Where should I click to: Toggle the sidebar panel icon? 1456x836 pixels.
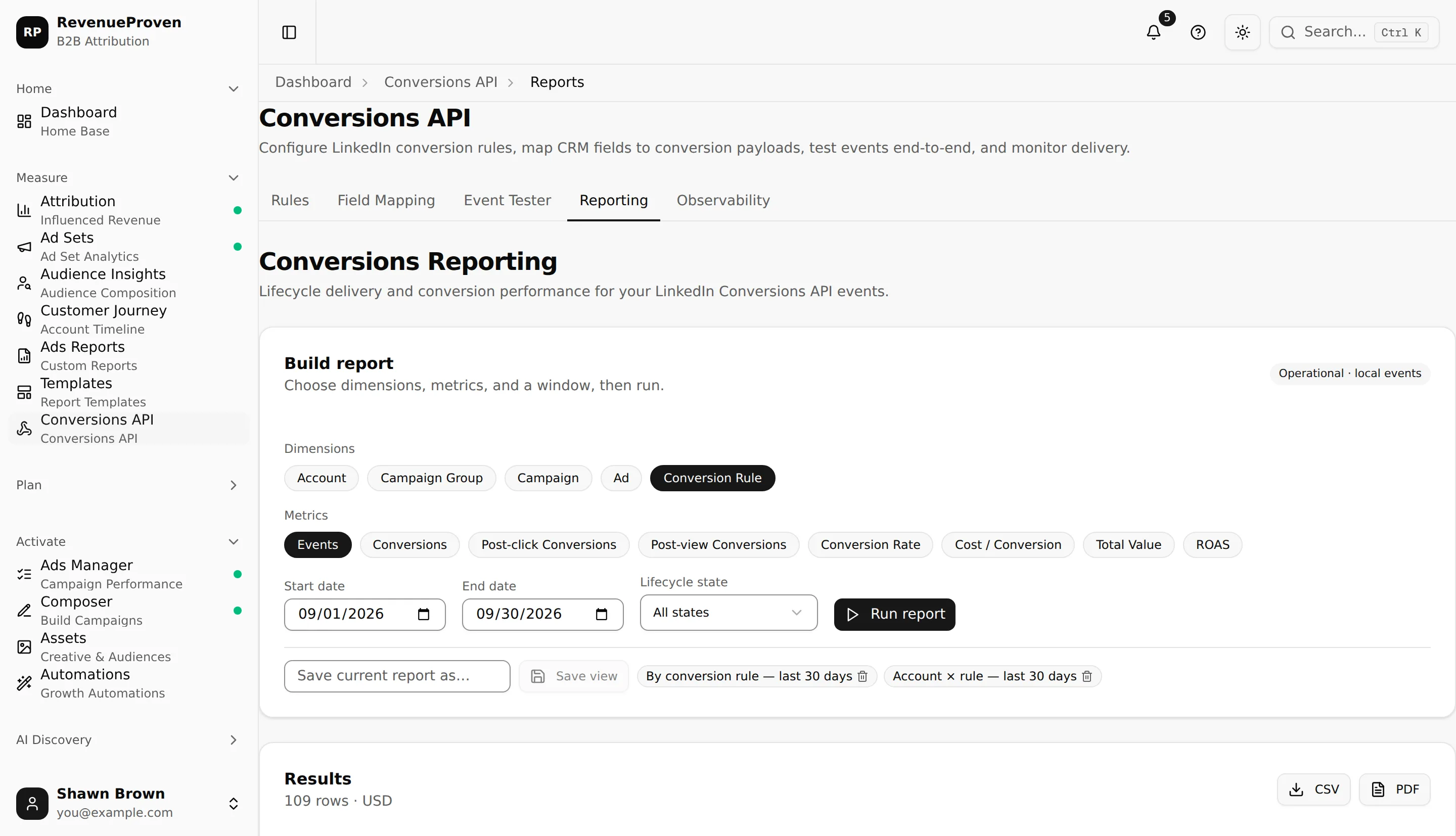point(289,32)
